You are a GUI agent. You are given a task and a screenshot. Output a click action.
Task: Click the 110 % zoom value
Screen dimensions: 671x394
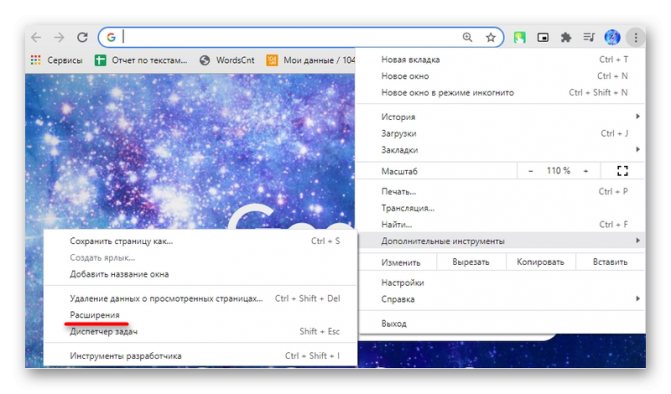coord(558,171)
